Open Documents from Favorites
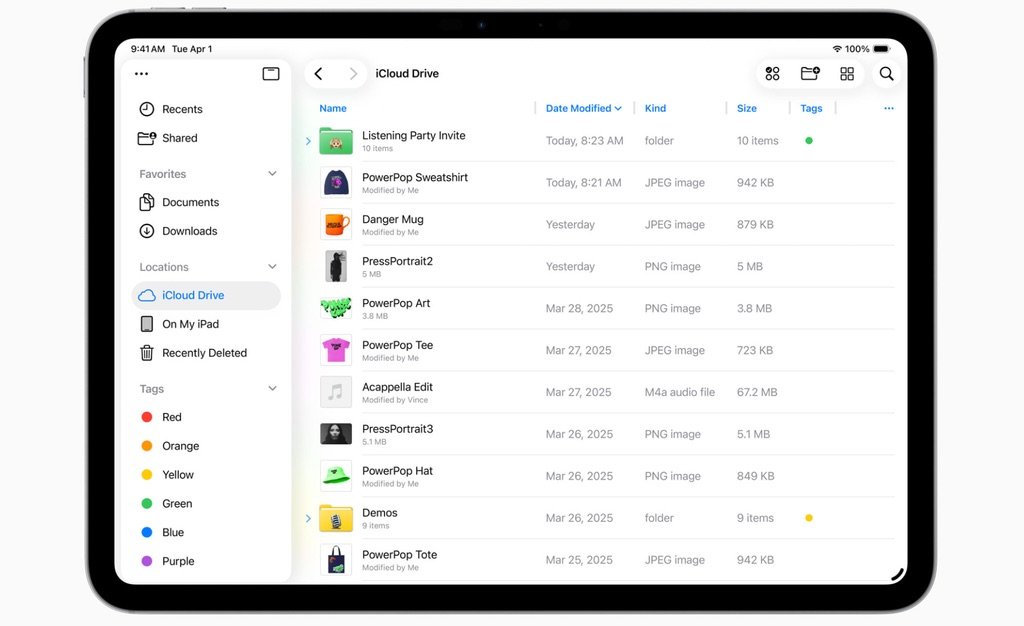The width and height of the screenshot is (1024, 626). point(190,202)
